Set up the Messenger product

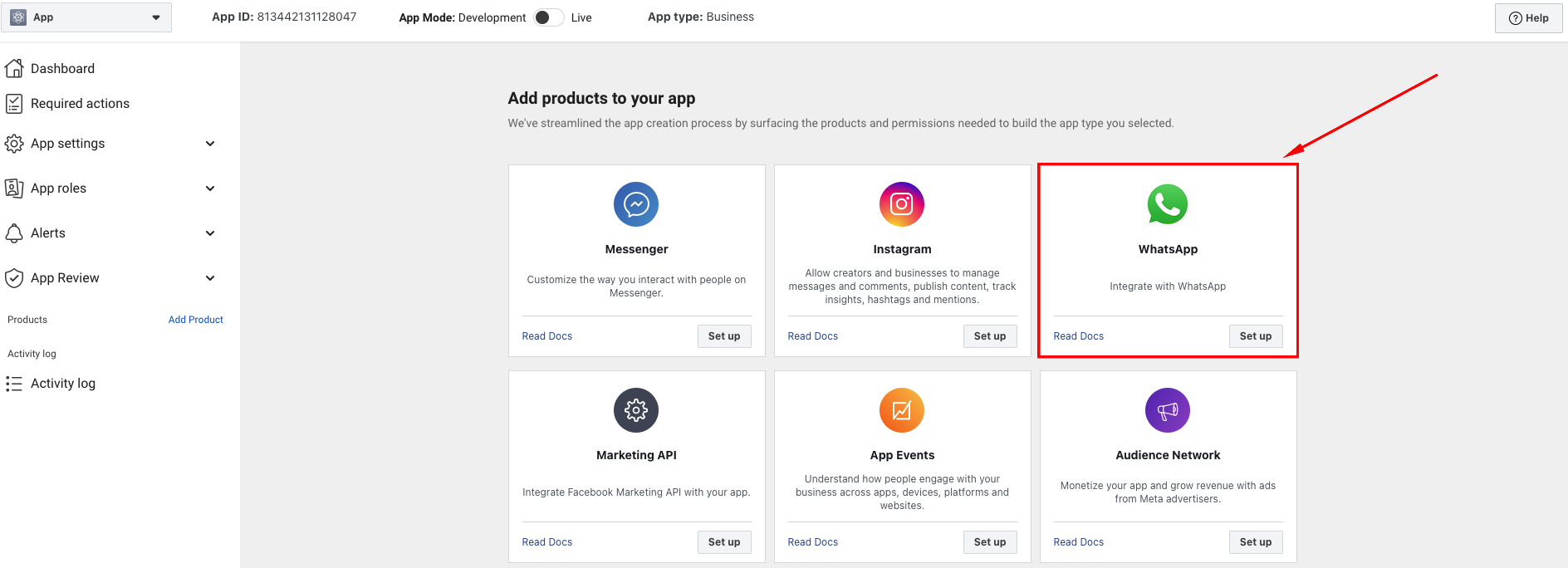[724, 336]
